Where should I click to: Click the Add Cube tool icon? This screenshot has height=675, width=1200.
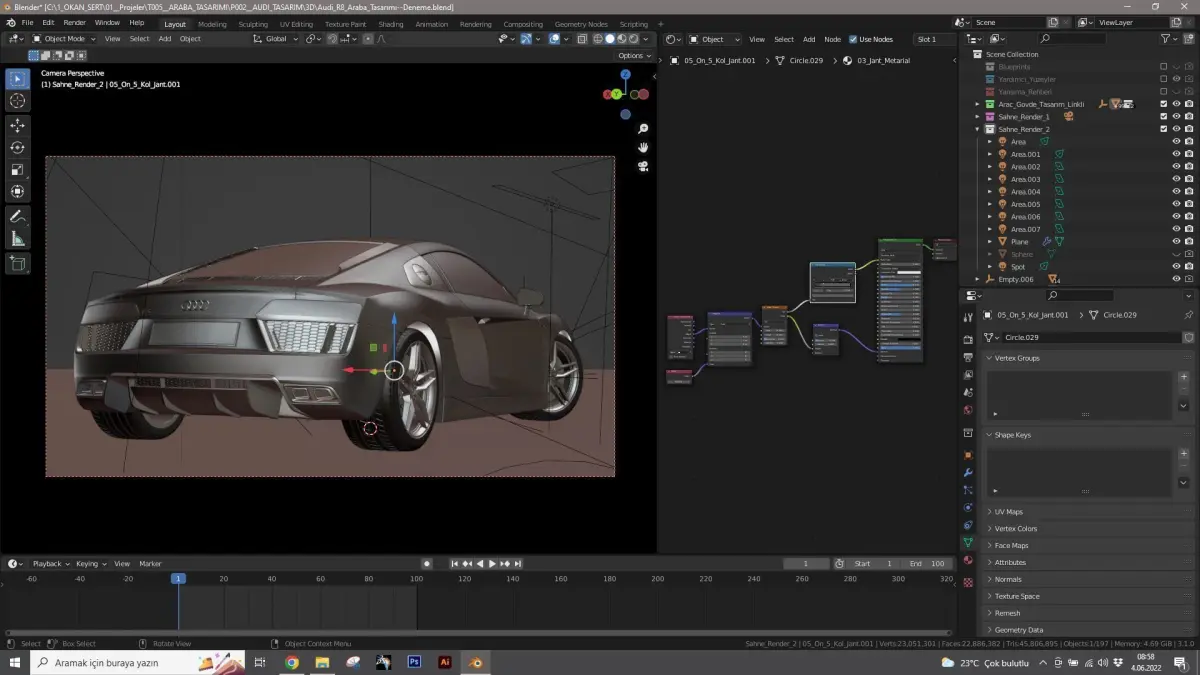17,263
